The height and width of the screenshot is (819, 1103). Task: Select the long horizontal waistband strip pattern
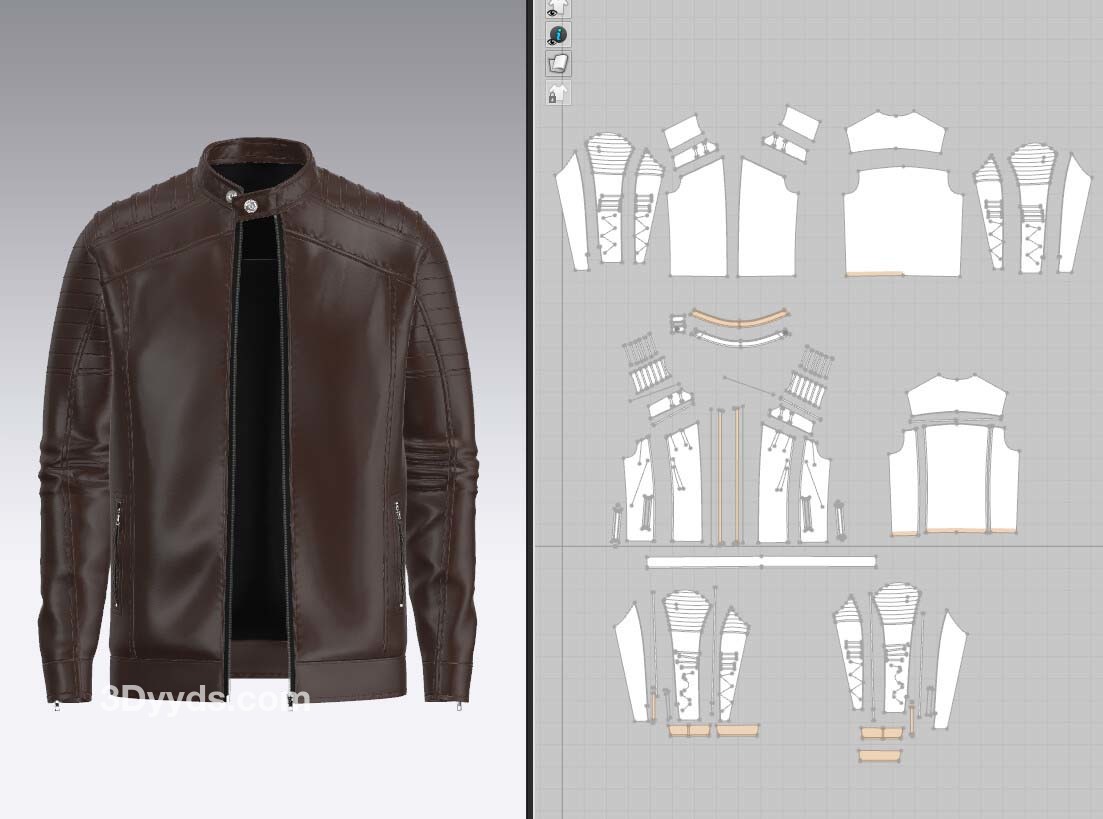760,562
